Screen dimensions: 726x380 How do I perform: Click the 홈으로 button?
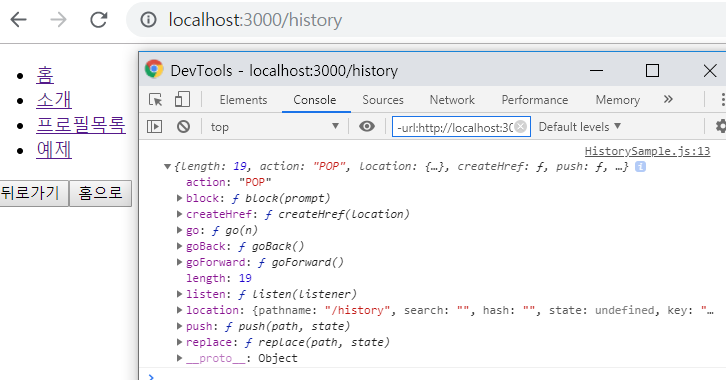click(x=100, y=193)
